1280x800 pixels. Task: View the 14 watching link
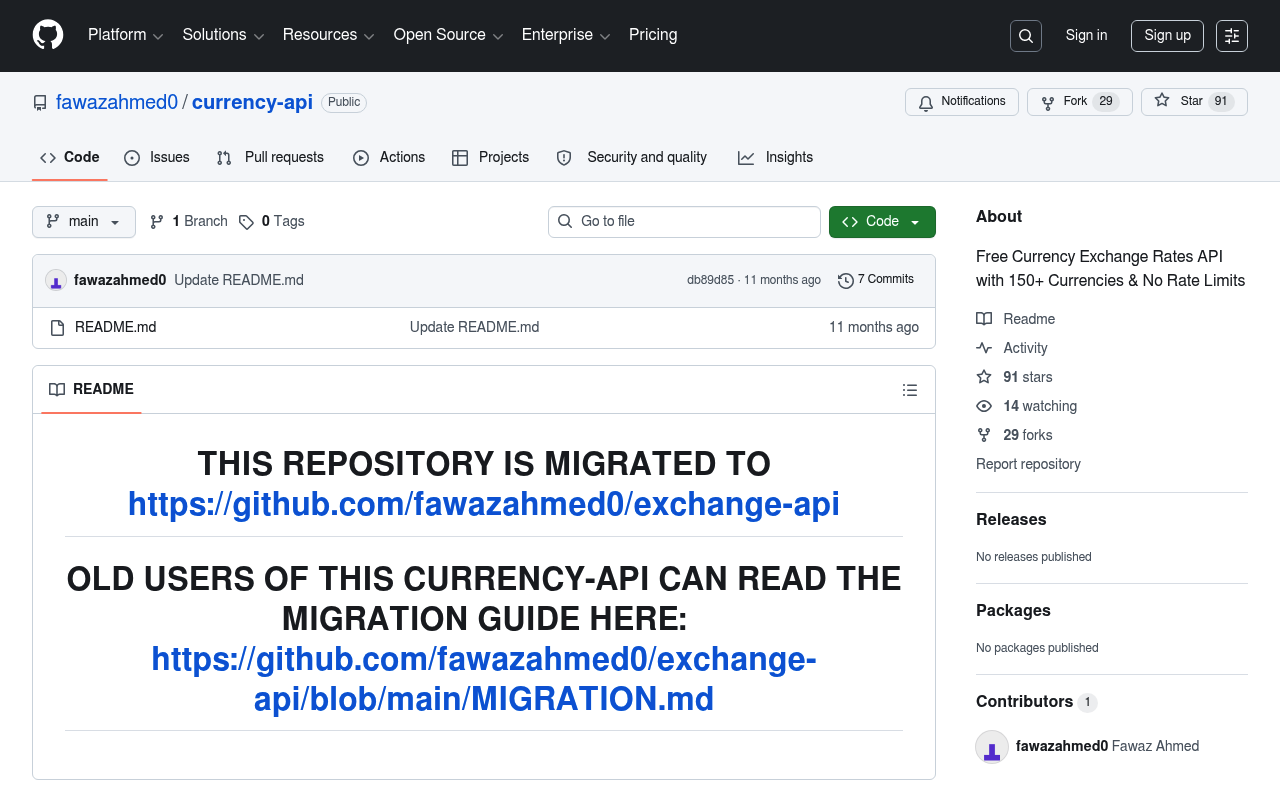pyautogui.click(x=1027, y=406)
